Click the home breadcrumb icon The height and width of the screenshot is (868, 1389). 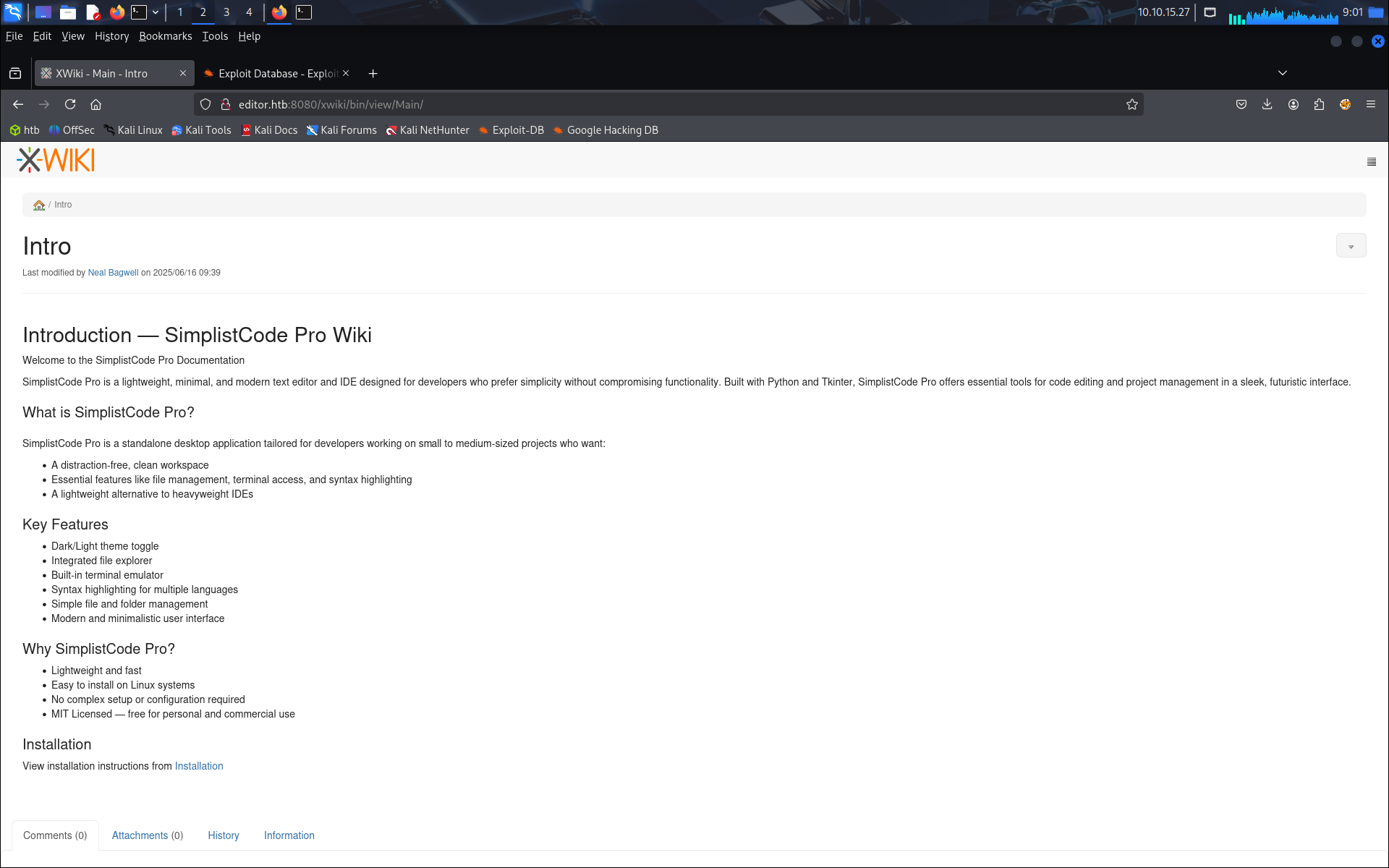39,205
